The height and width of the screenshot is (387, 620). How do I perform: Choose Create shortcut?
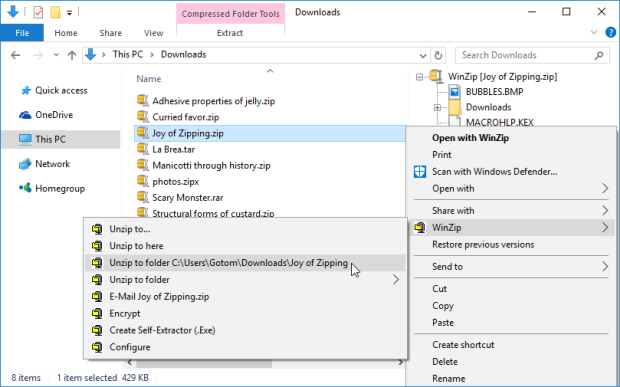click(463, 345)
